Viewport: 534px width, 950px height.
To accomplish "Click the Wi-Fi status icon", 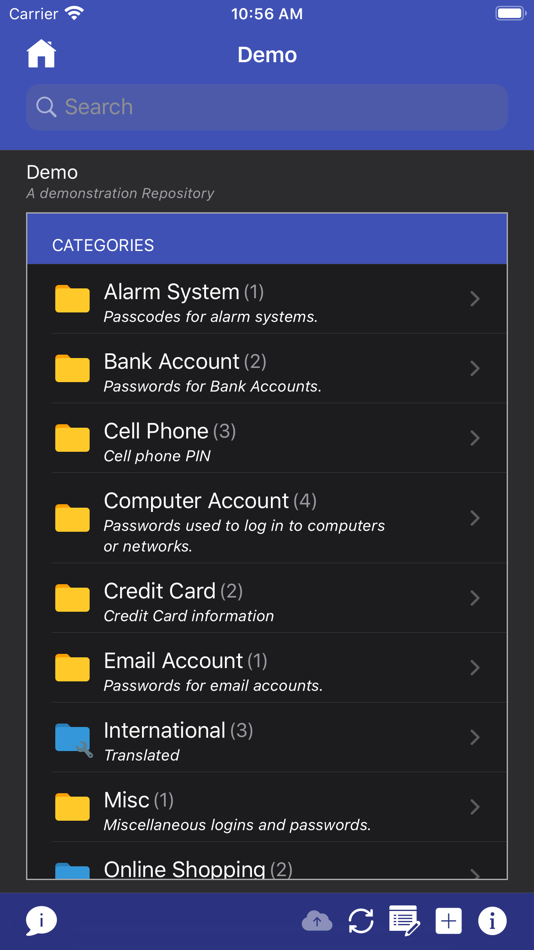I will click(75, 13).
